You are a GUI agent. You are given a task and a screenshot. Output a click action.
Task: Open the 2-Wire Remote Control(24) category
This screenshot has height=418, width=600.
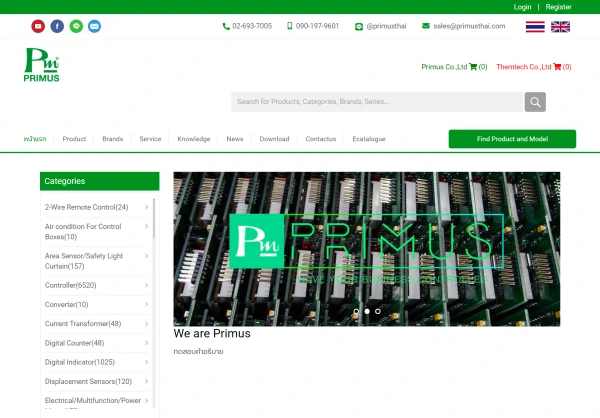pos(86,207)
